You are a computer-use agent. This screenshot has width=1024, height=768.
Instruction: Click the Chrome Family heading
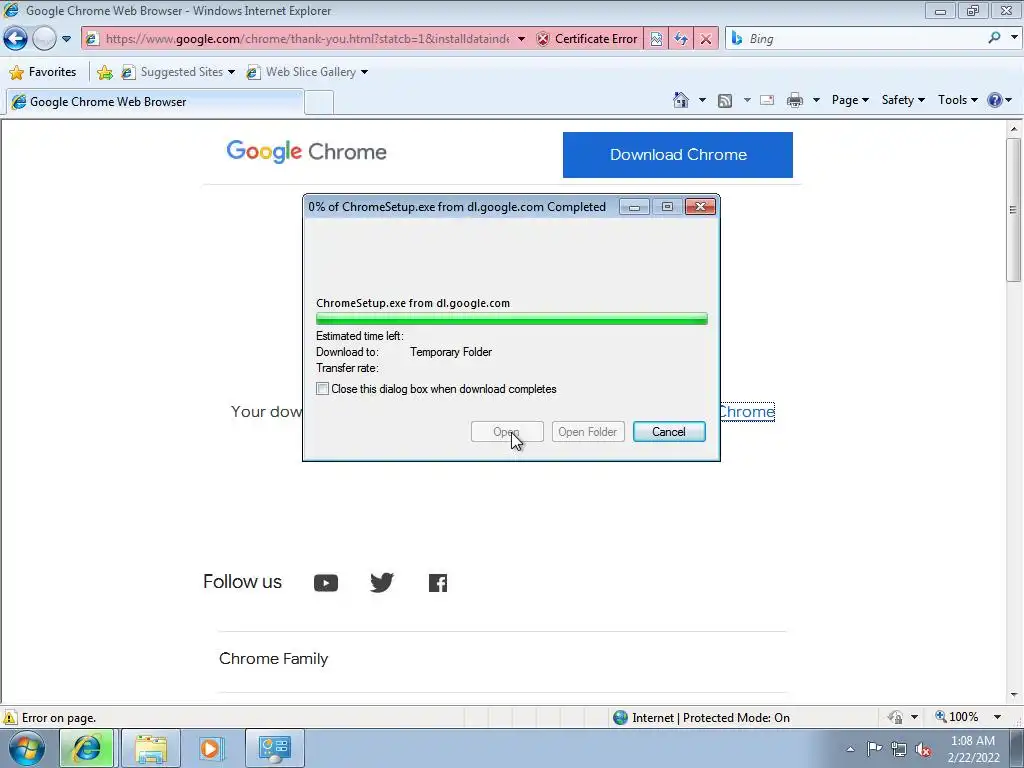coord(274,659)
